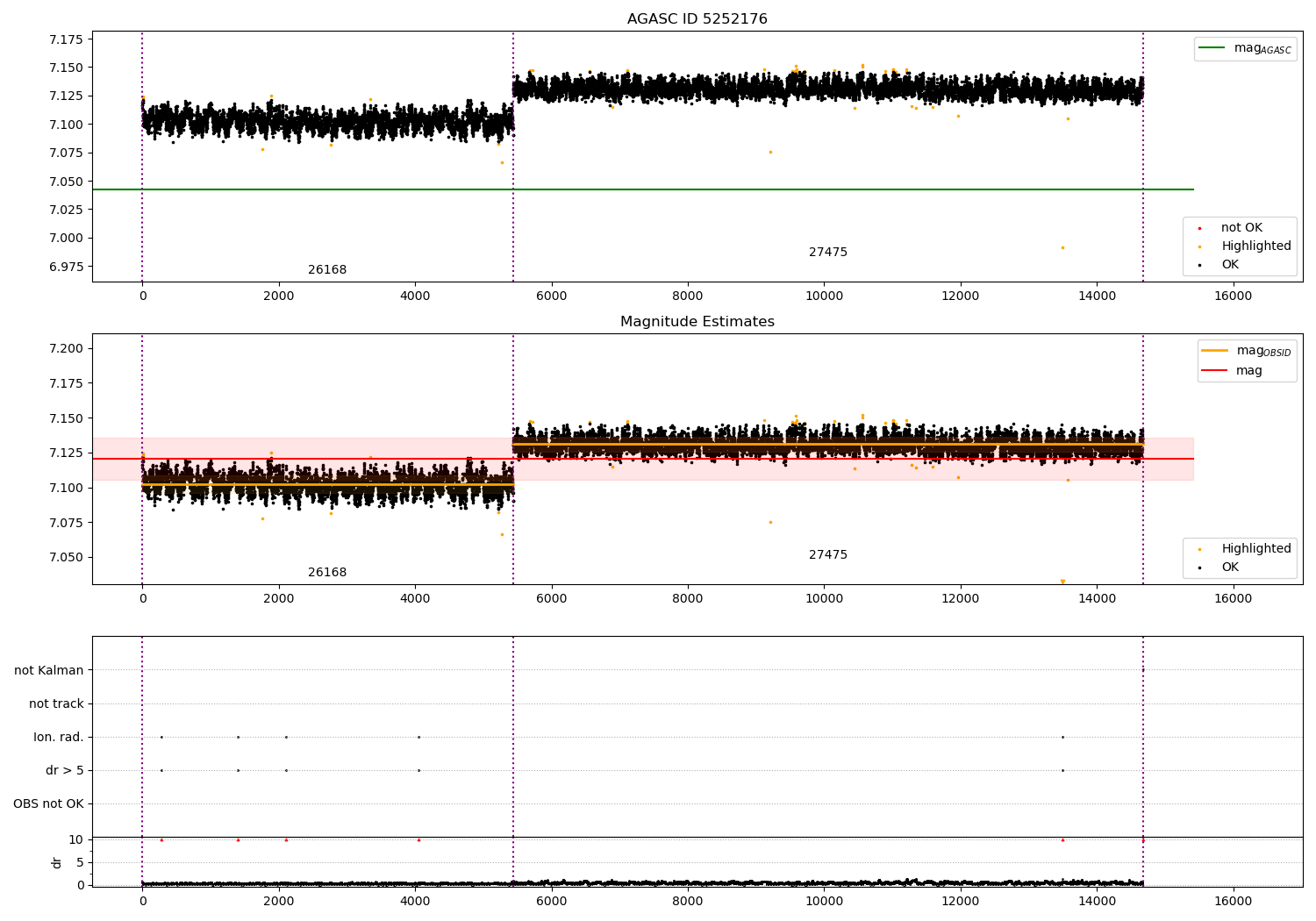Screen dimensions: 1316x921
Task: Click 'OK' in the top plot legend
Action: coord(1229,265)
